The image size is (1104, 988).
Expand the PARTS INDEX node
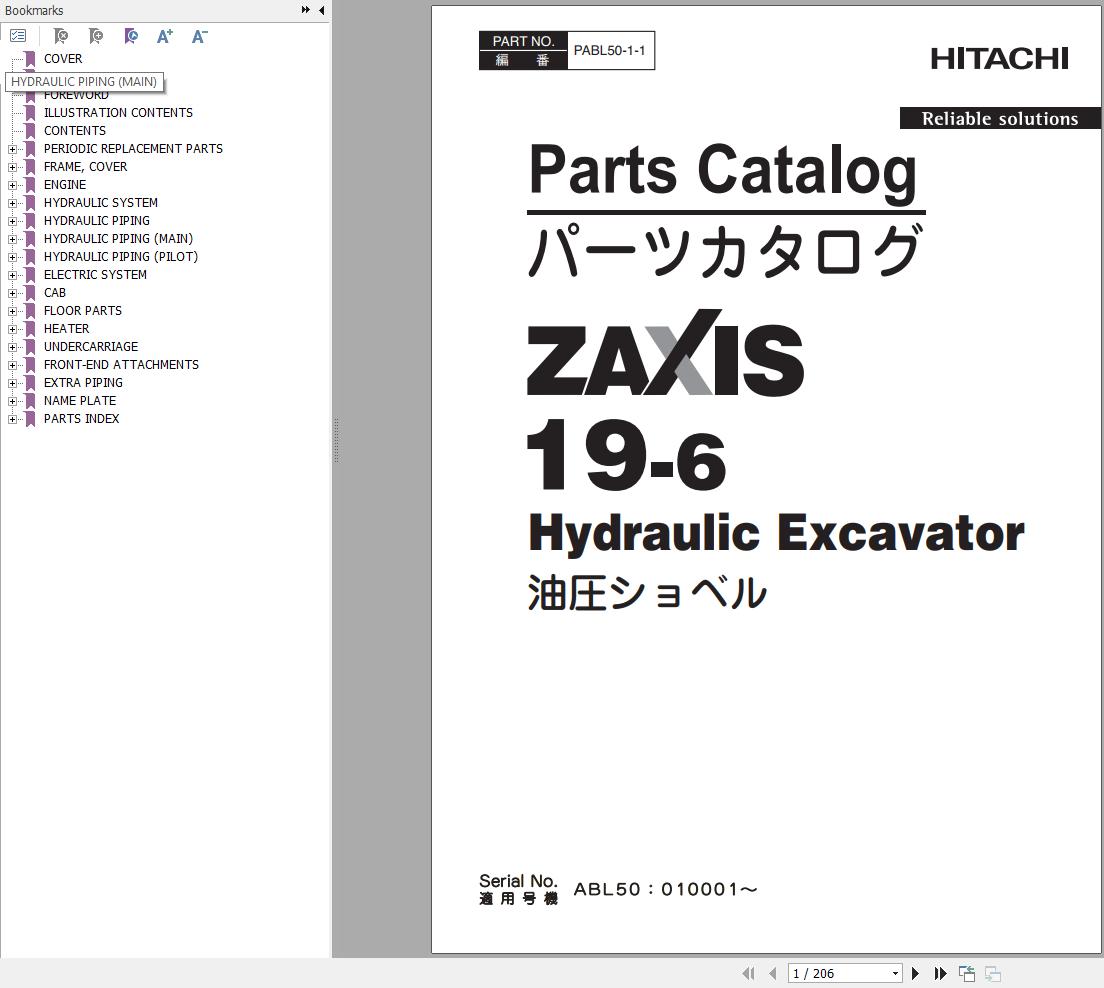point(12,420)
